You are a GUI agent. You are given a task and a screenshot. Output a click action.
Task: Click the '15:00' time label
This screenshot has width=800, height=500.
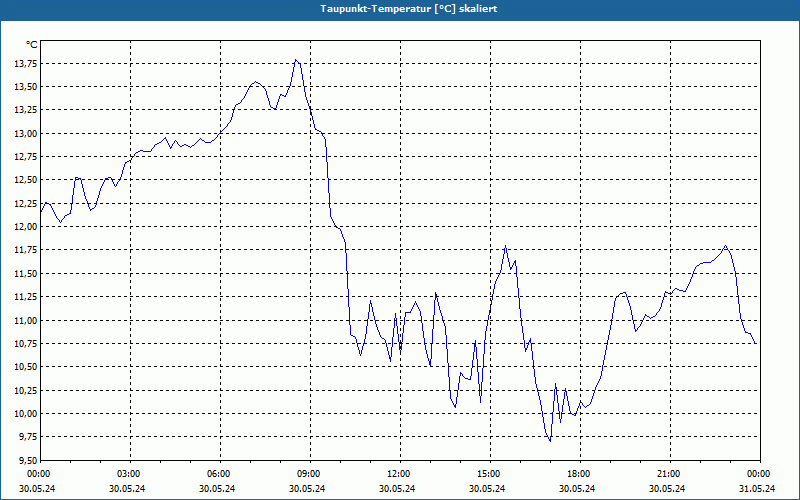(490, 474)
